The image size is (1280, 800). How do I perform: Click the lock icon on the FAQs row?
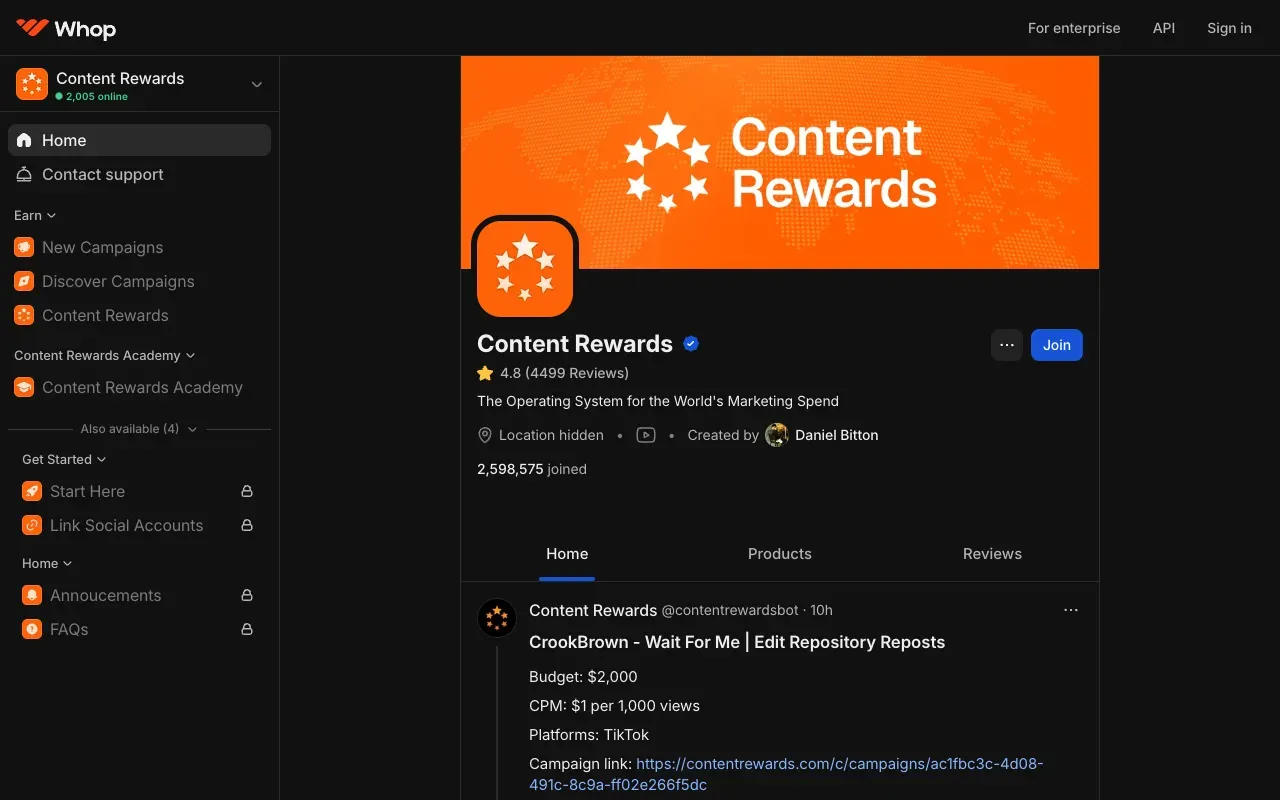(247, 629)
